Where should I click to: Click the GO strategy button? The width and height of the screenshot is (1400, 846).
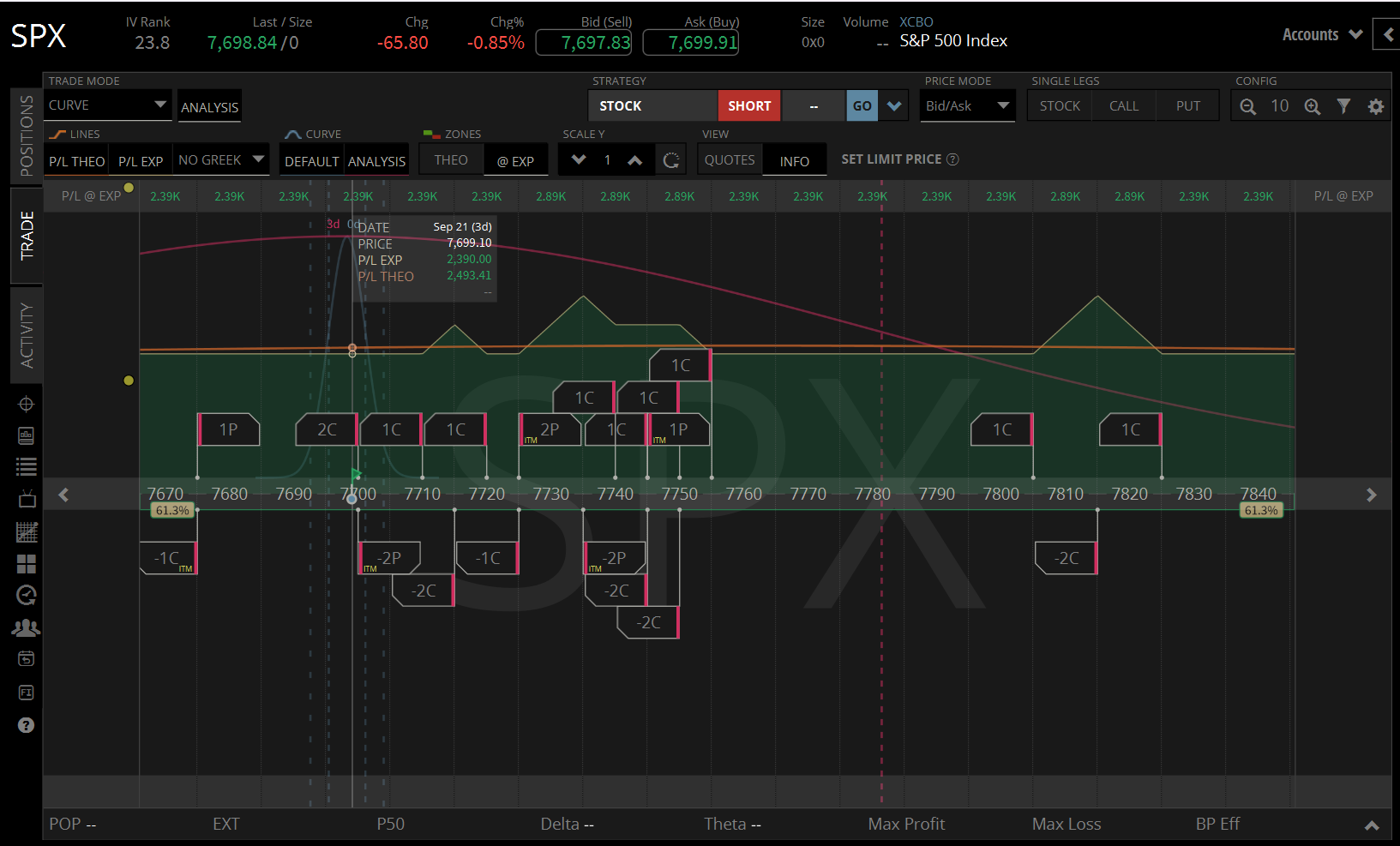coord(862,106)
